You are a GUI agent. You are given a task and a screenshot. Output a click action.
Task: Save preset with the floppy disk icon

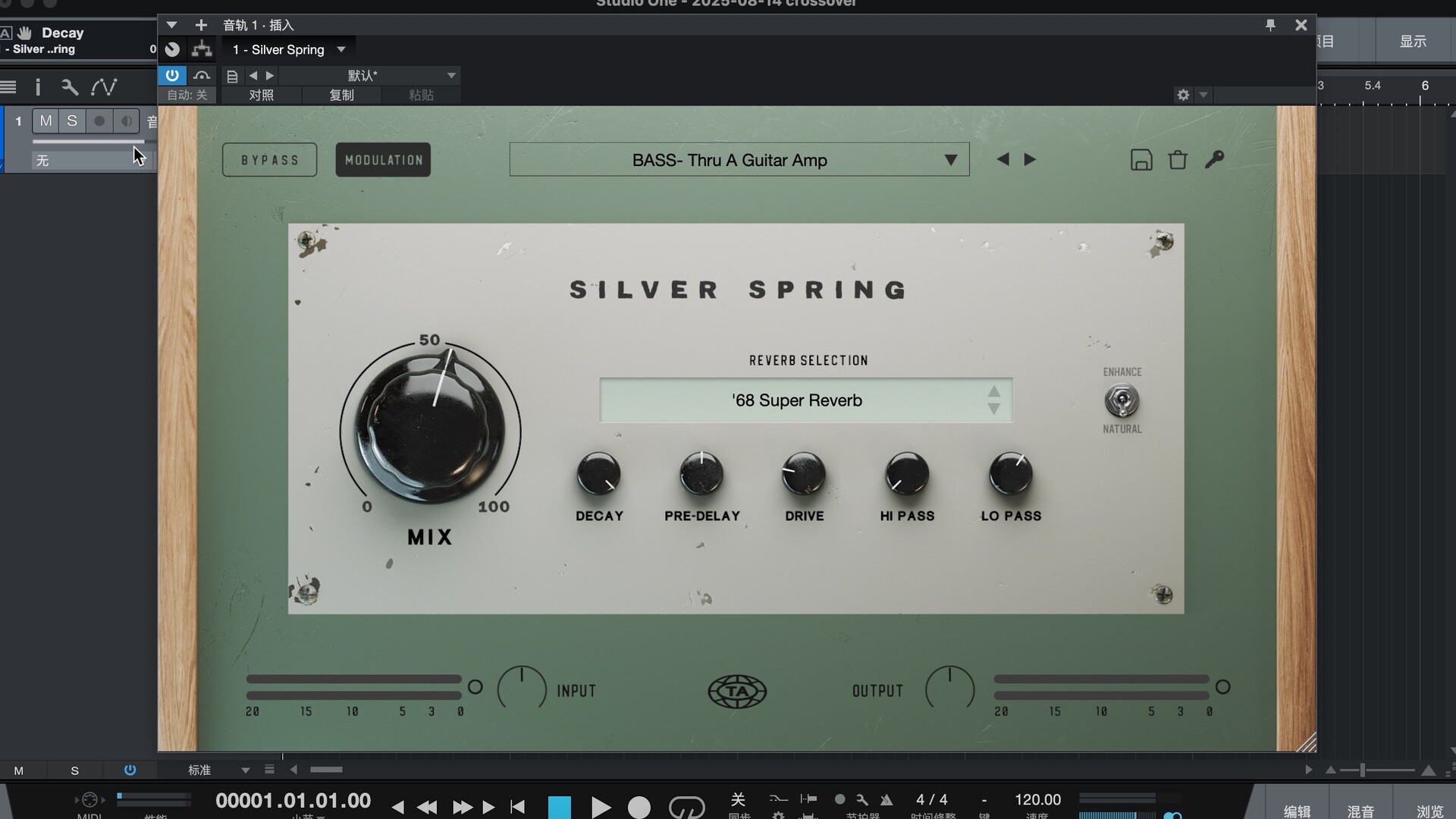(x=1141, y=160)
